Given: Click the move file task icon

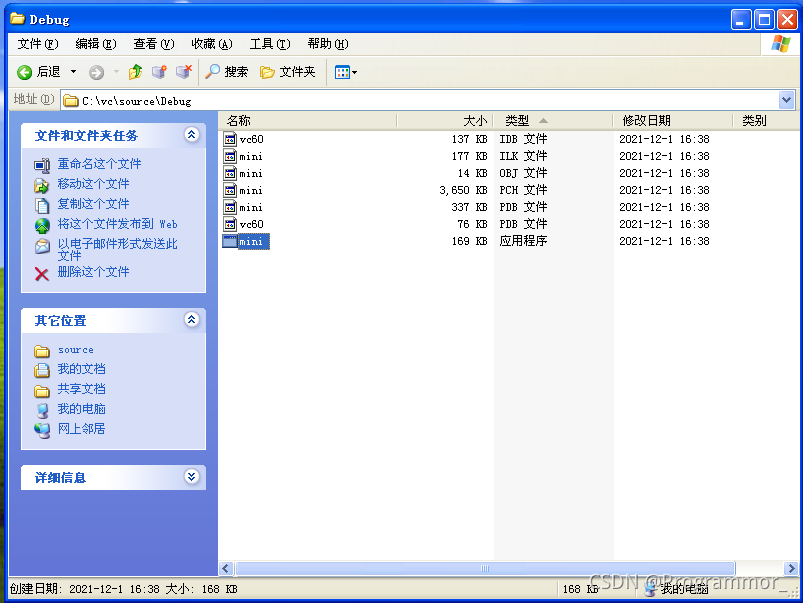Looking at the screenshot, I should click(42, 185).
